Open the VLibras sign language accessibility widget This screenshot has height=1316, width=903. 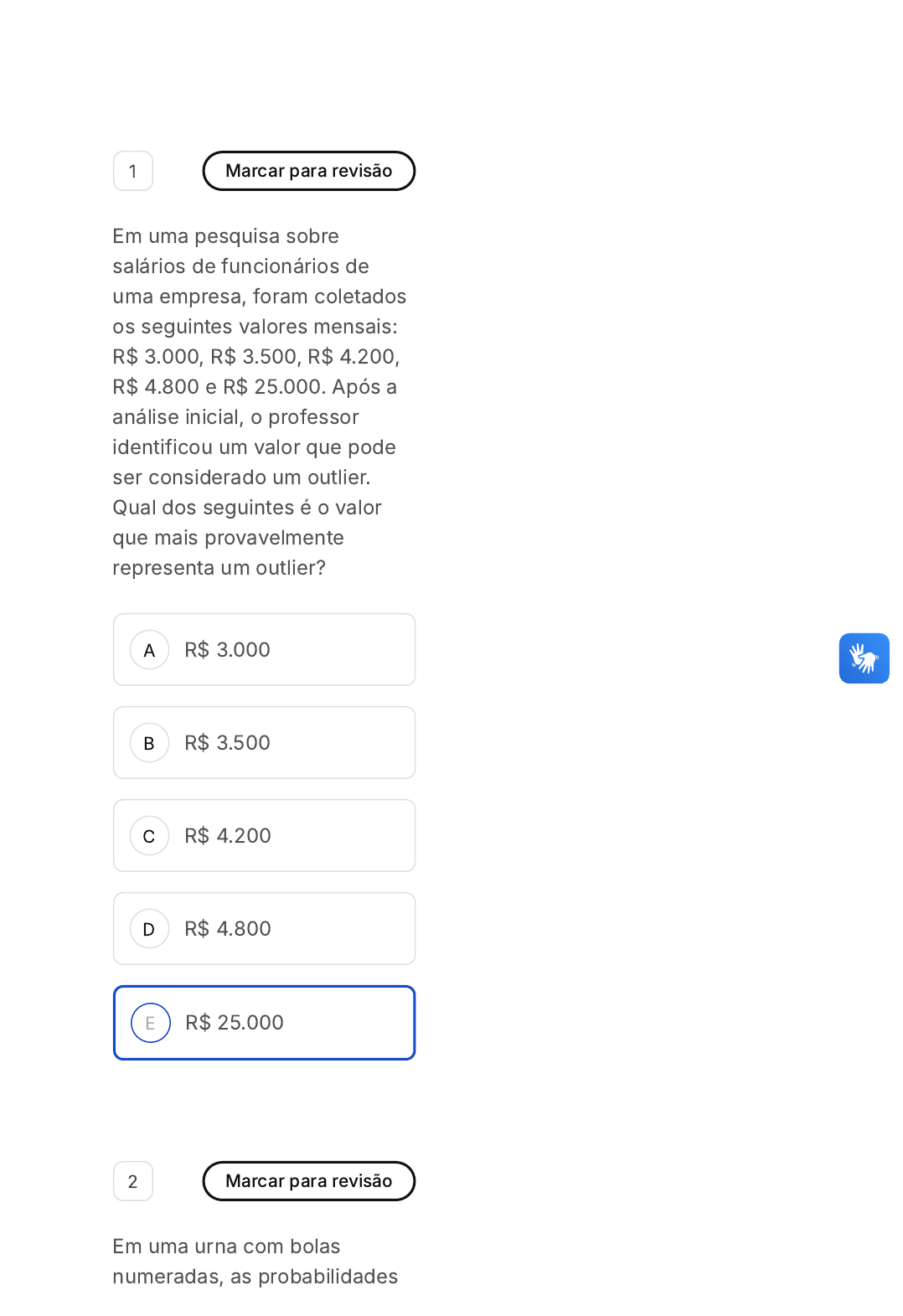864,658
